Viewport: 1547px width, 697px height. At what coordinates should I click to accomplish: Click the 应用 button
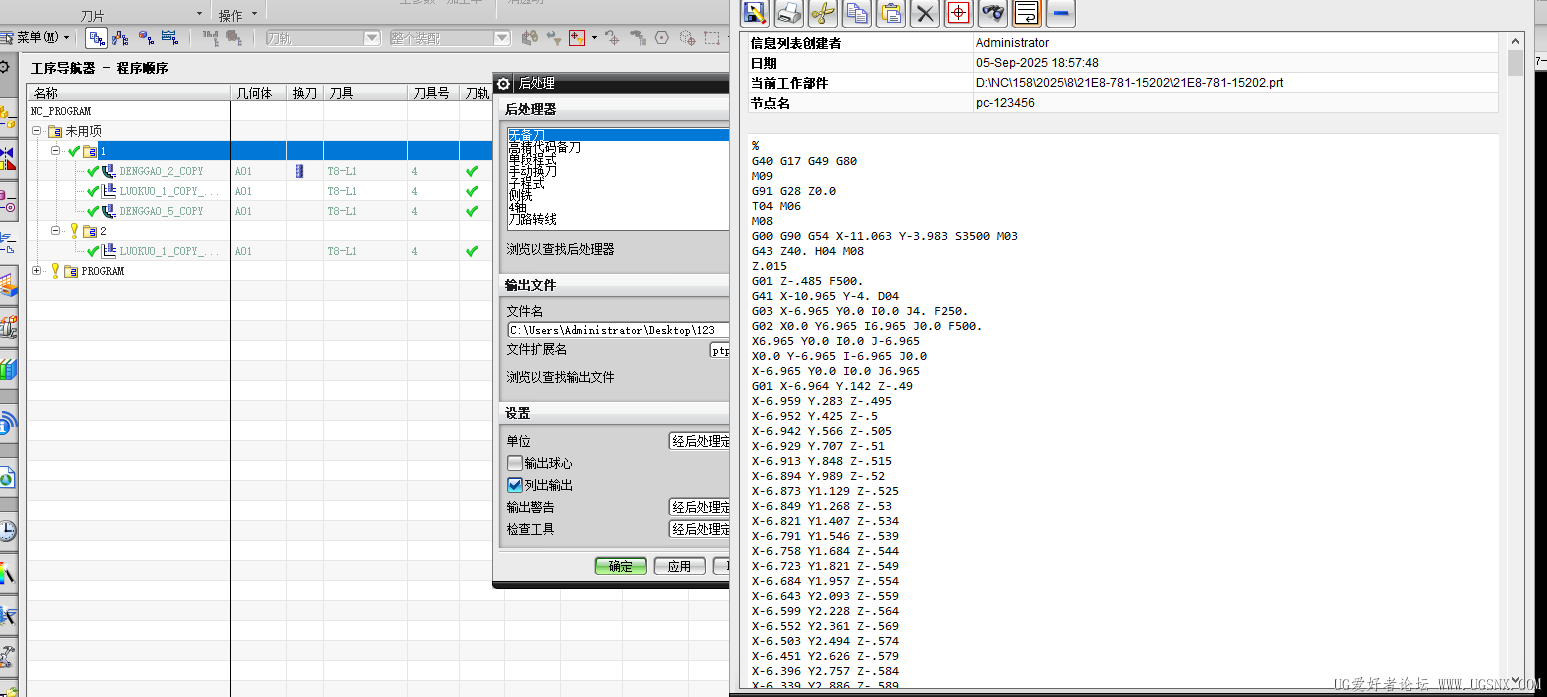[x=679, y=566]
